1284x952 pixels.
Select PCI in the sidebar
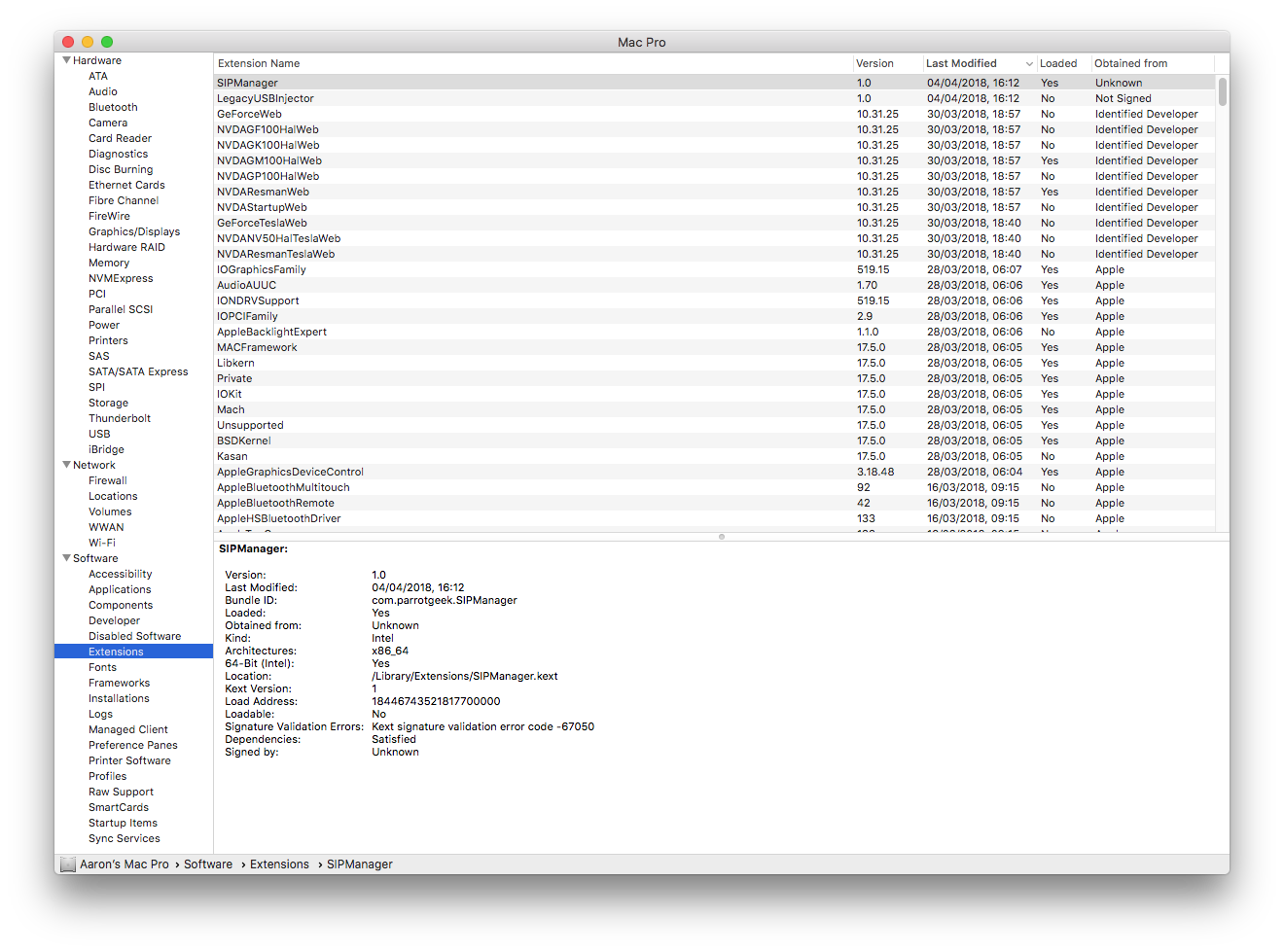[x=97, y=294]
